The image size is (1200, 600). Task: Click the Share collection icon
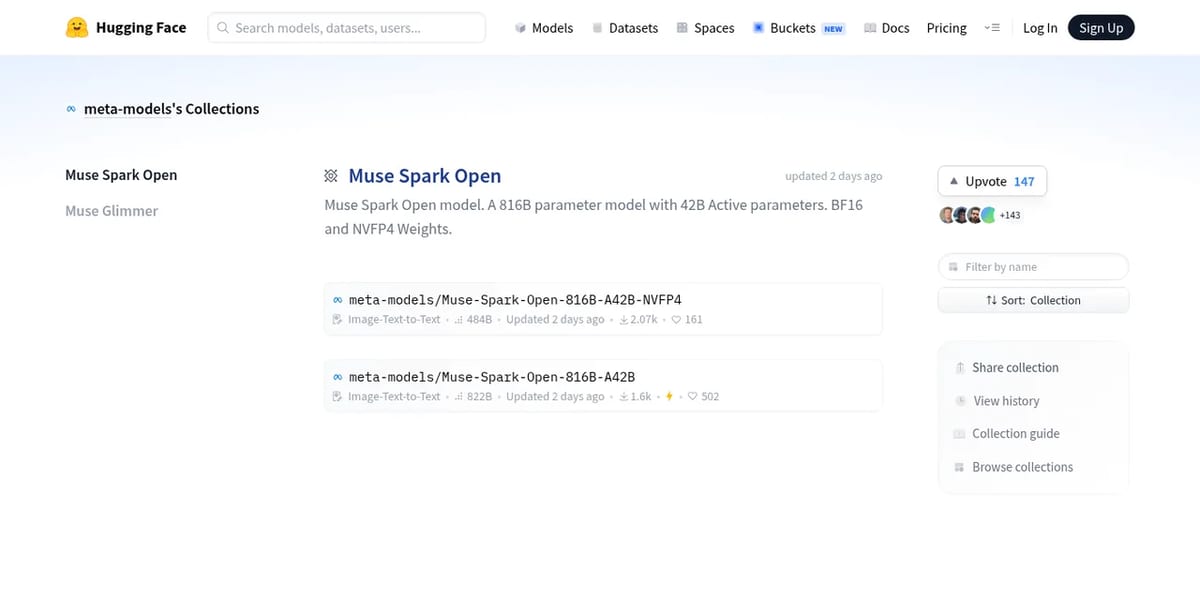pos(960,368)
